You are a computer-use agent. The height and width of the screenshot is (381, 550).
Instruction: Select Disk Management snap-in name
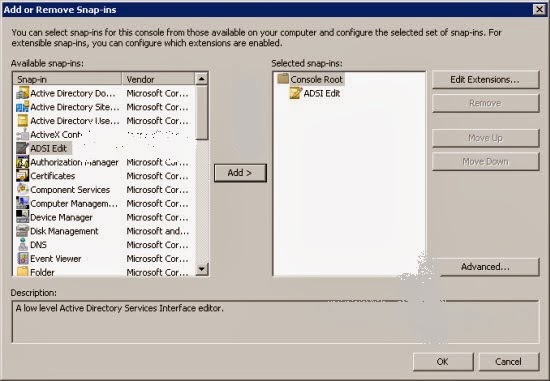point(64,231)
